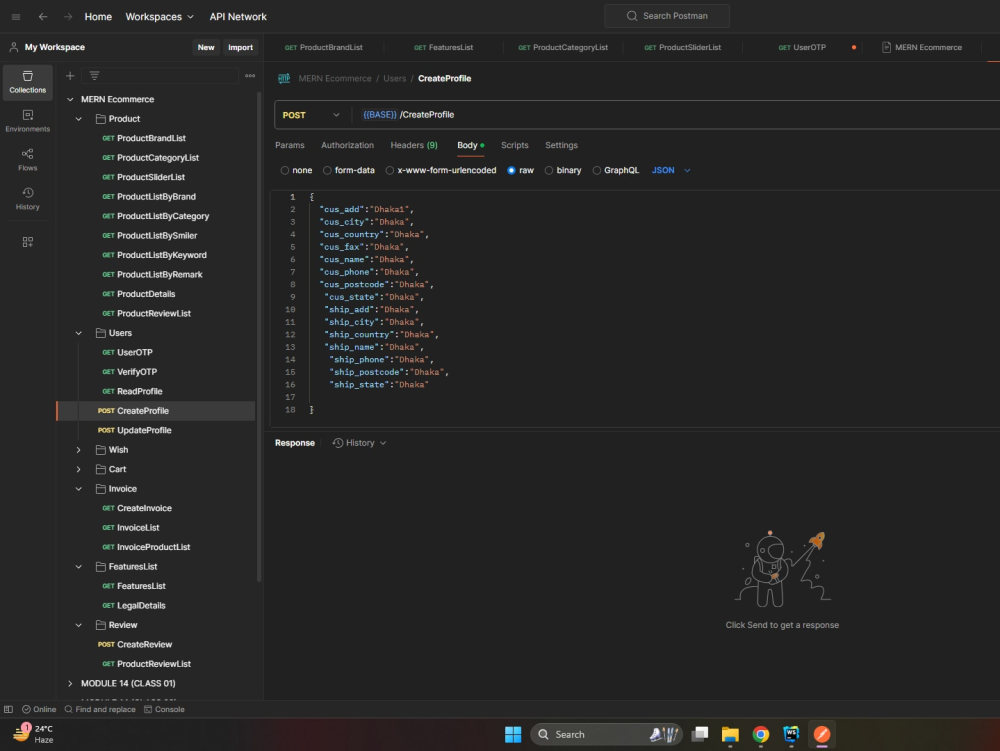The width and height of the screenshot is (1000, 751).
Task: Switch to the Settings tab
Action: pos(561,145)
